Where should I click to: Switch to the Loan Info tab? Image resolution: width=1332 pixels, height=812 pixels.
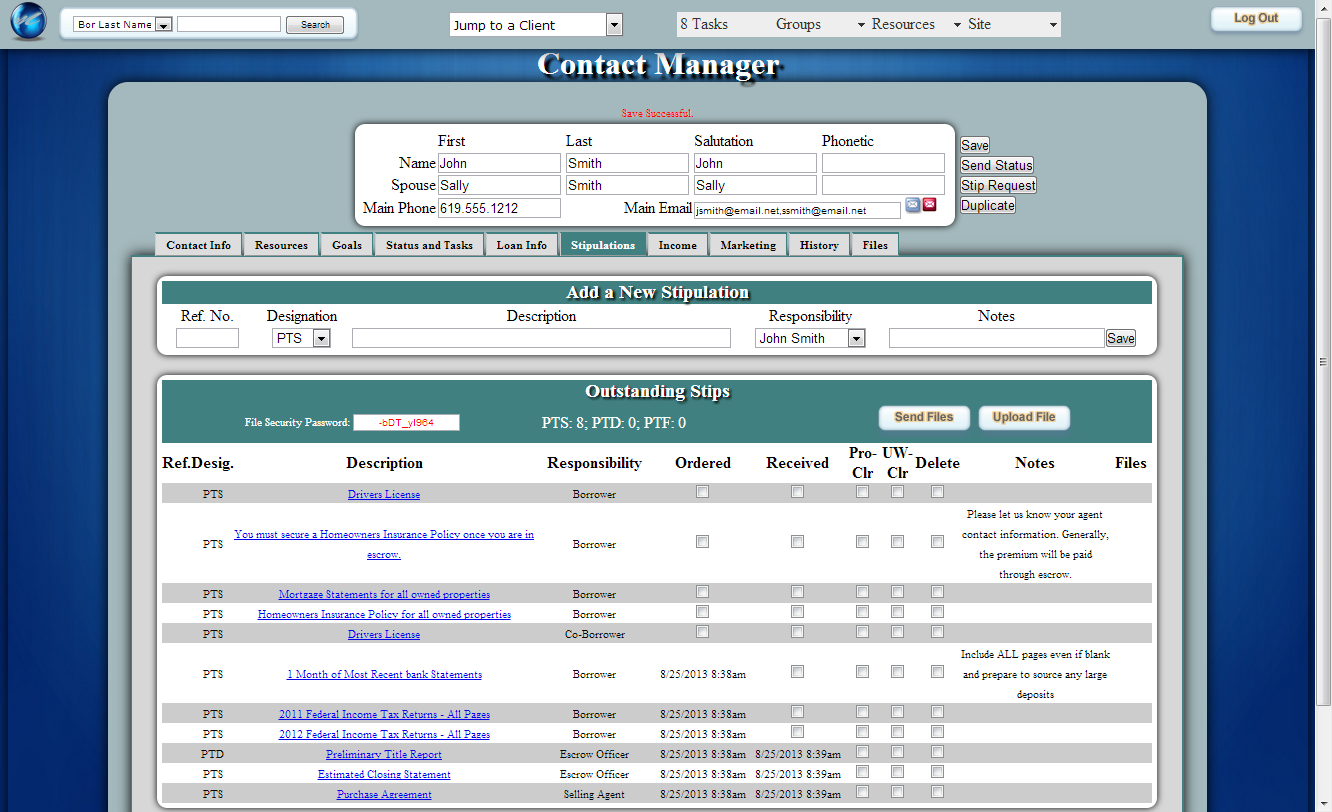pyautogui.click(x=521, y=245)
